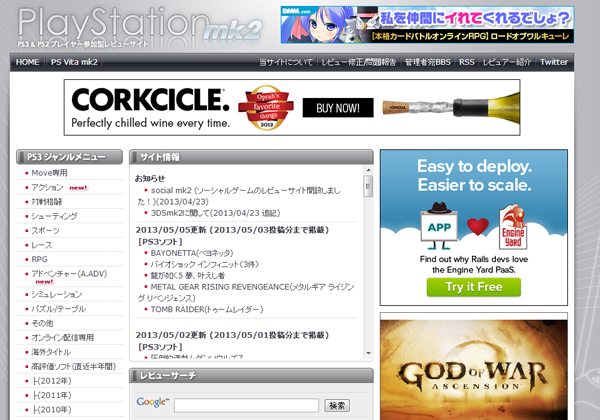Open レビュー修正/問題報告 in the navigation bar
The image size is (600, 420).
[x=359, y=62]
